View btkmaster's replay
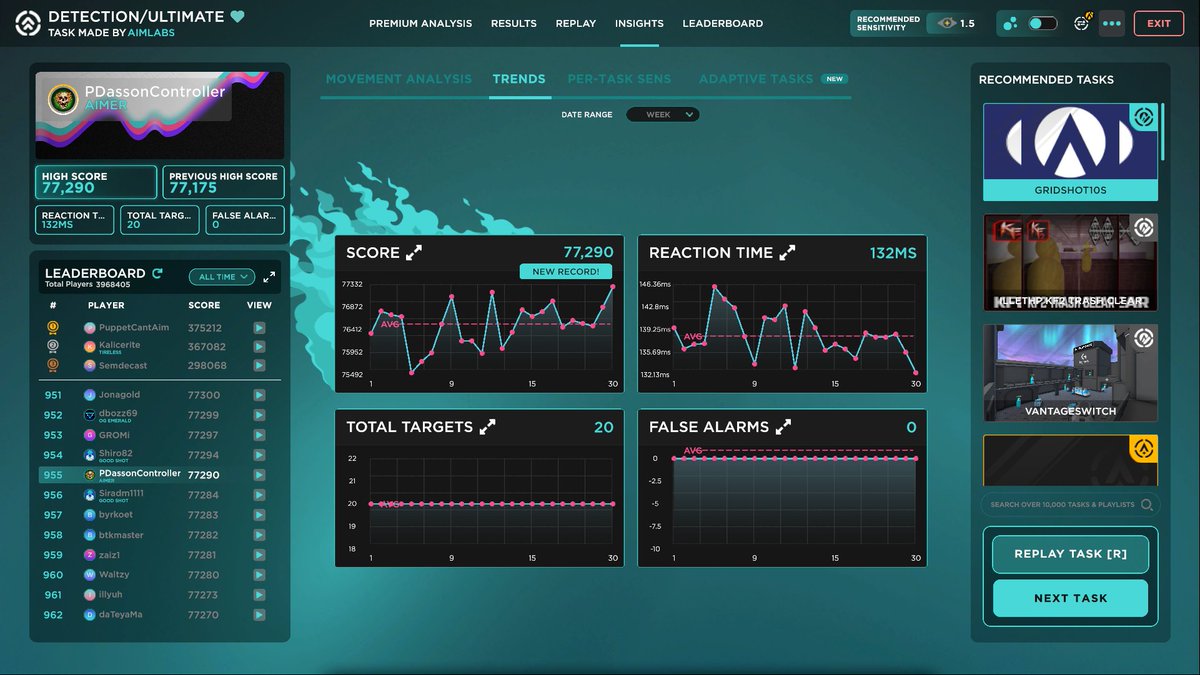 pyautogui.click(x=259, y=535)
